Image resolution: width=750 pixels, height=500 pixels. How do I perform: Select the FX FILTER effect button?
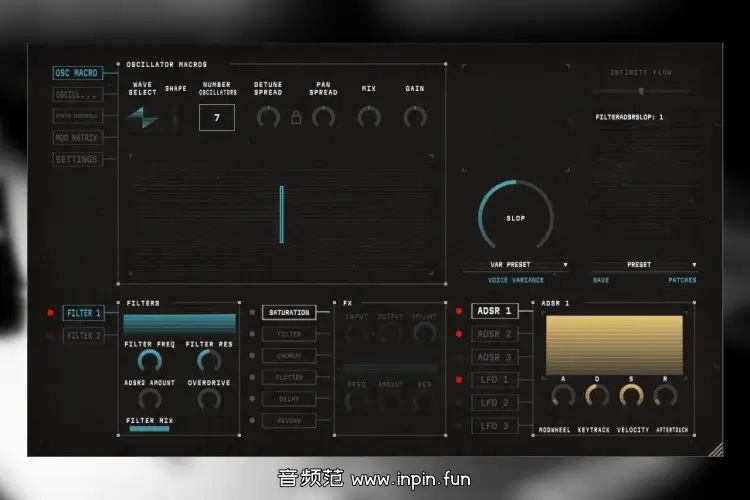click(x=289, y=334)
